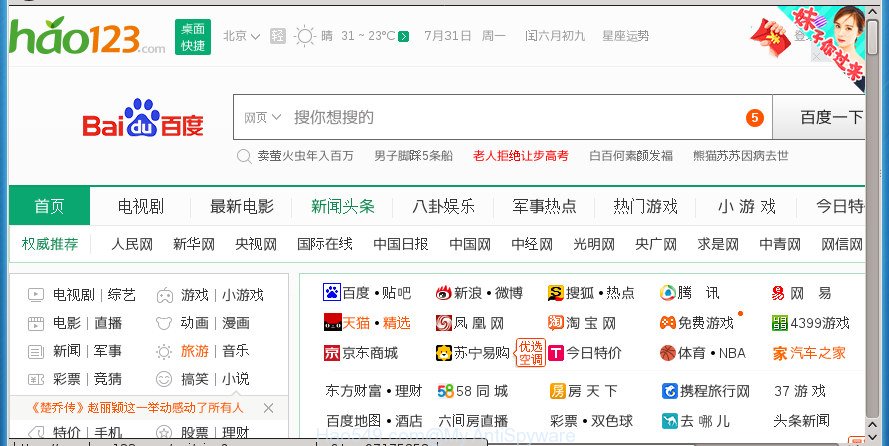Open the 六间房直播 link
This screenshot has height=446, width=889.
(473, 421)
